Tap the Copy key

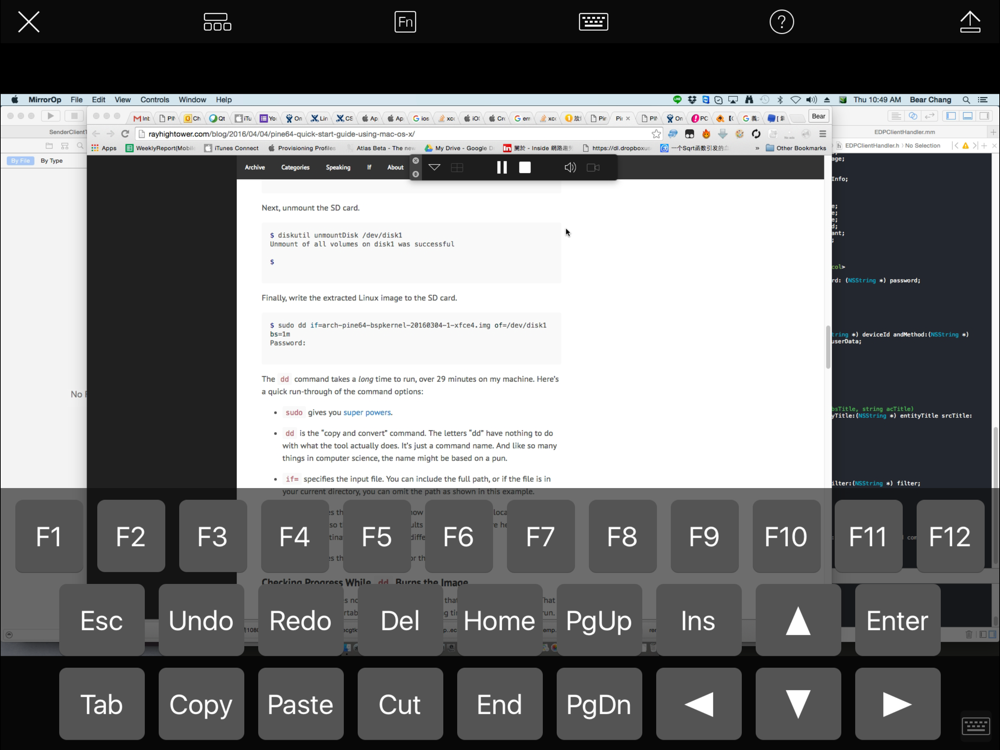[x=201, y=704]
